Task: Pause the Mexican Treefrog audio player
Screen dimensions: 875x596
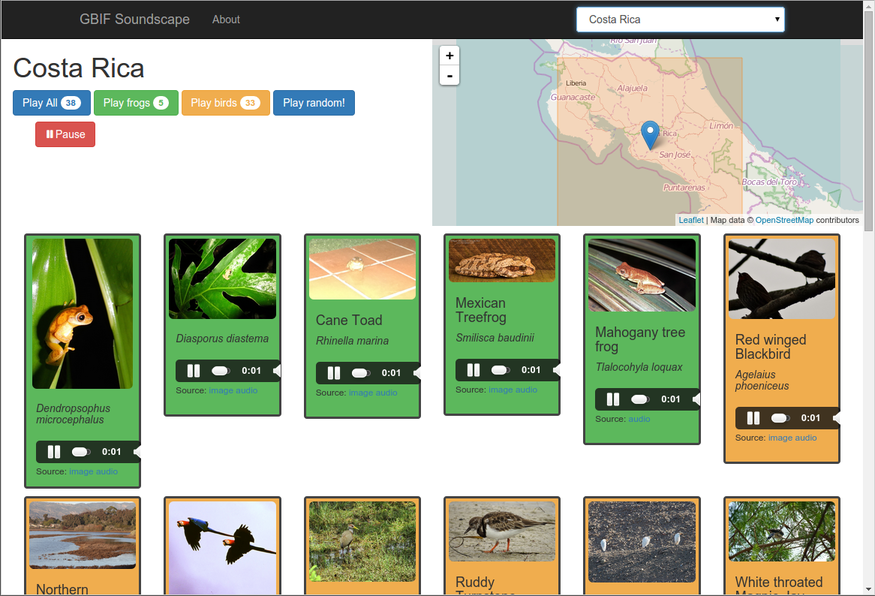Action: coord(473,369)
